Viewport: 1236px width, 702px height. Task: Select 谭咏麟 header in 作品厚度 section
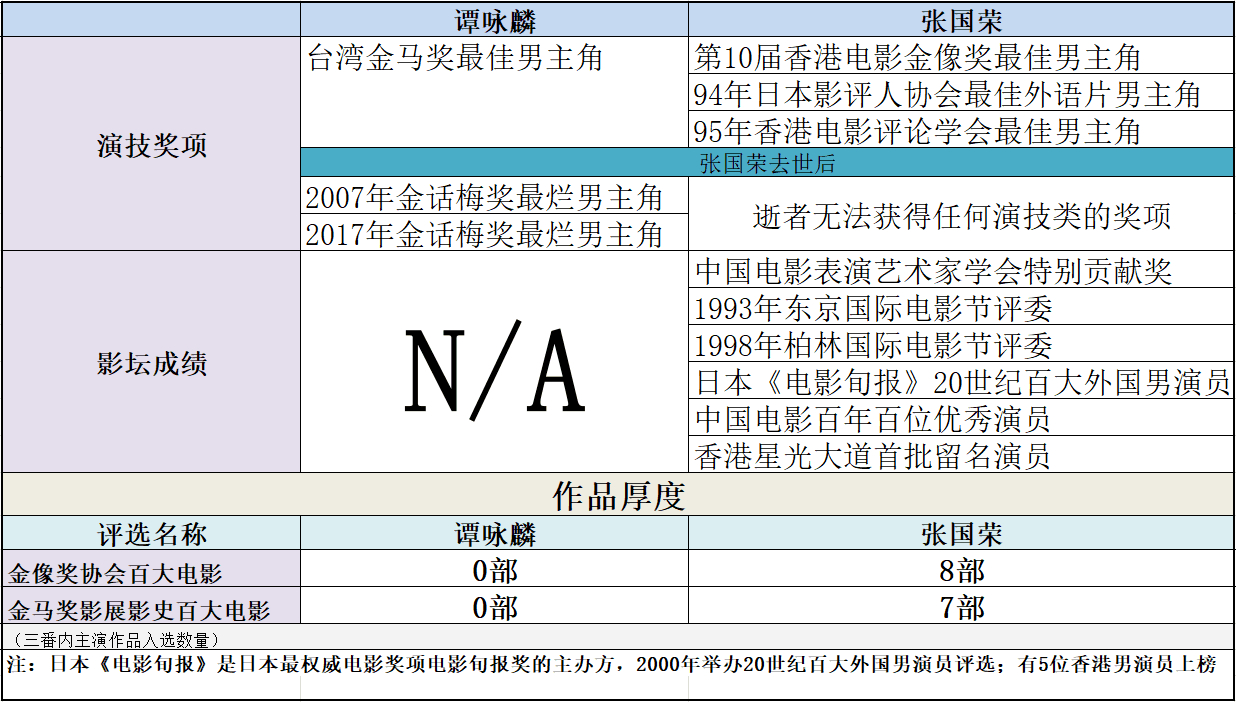tap(495, 533)
